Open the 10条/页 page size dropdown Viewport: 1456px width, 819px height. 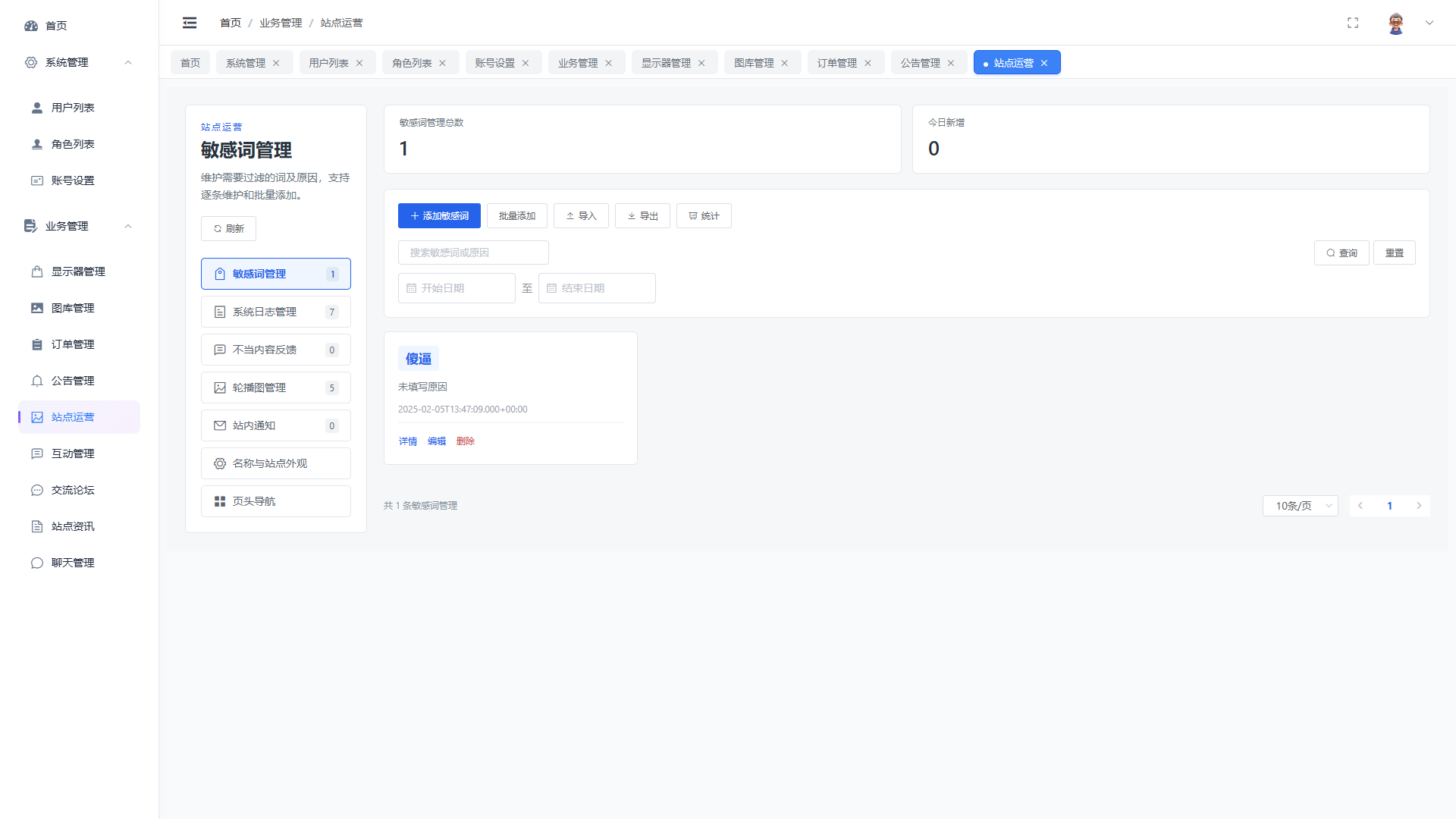point(1301,506)
